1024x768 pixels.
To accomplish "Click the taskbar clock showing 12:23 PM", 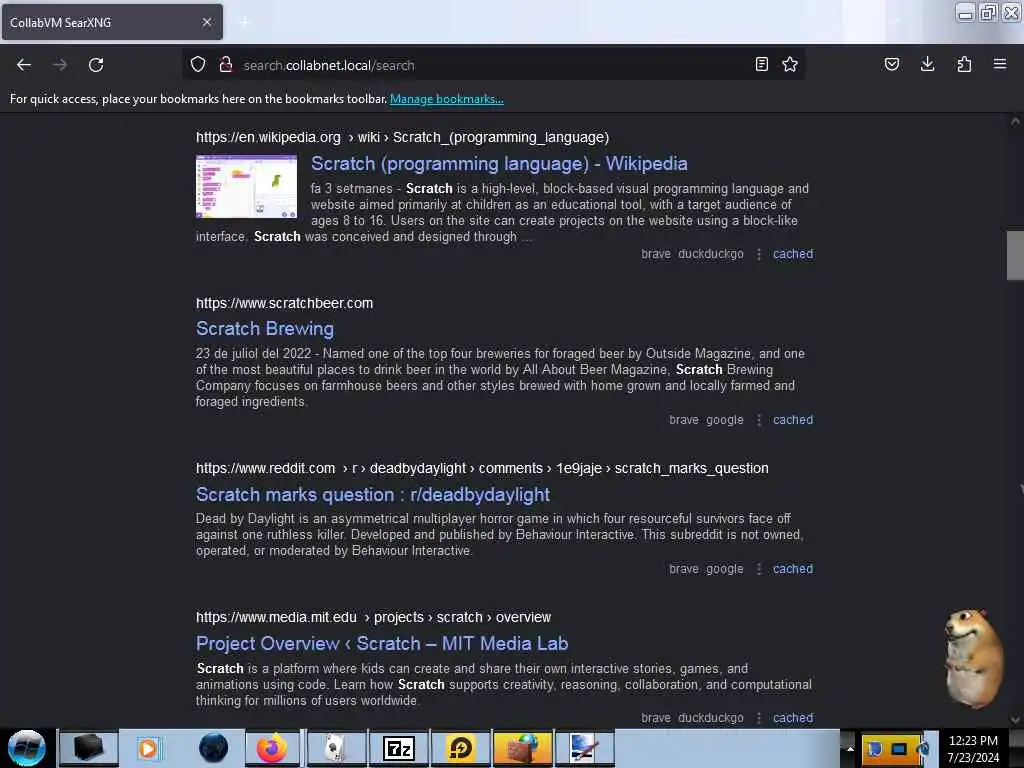I will [x=973, y=748].
